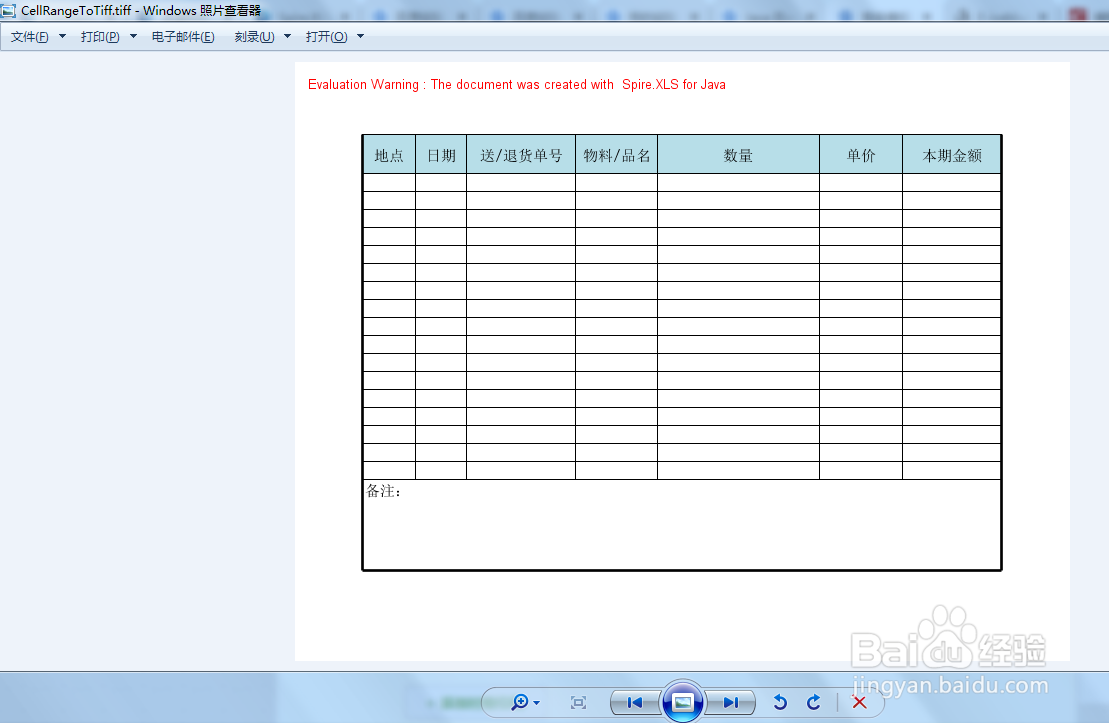Rotate the image counterclockwise
This screenshot has height=723, width=1109.
(780, 702)
